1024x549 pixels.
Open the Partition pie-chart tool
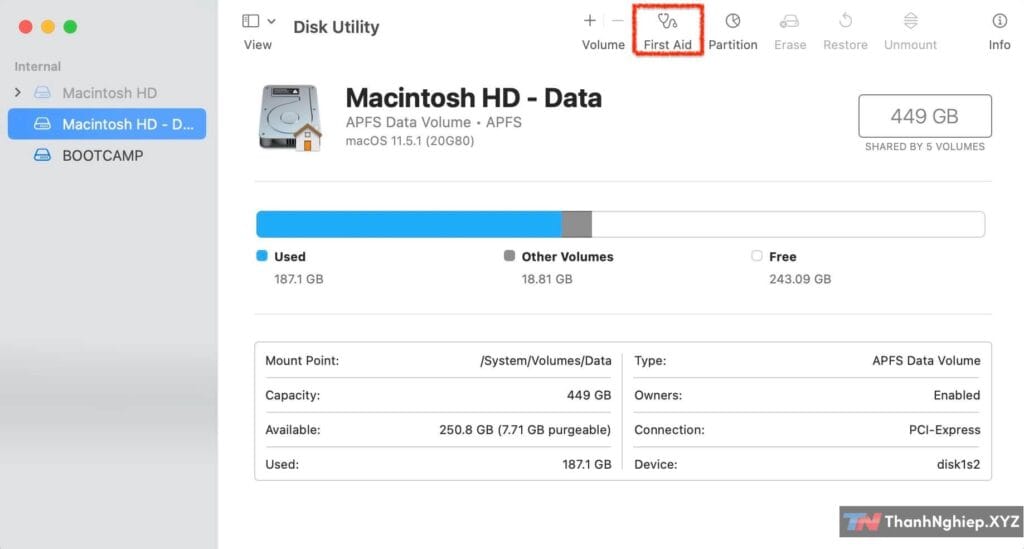(733, 21)
